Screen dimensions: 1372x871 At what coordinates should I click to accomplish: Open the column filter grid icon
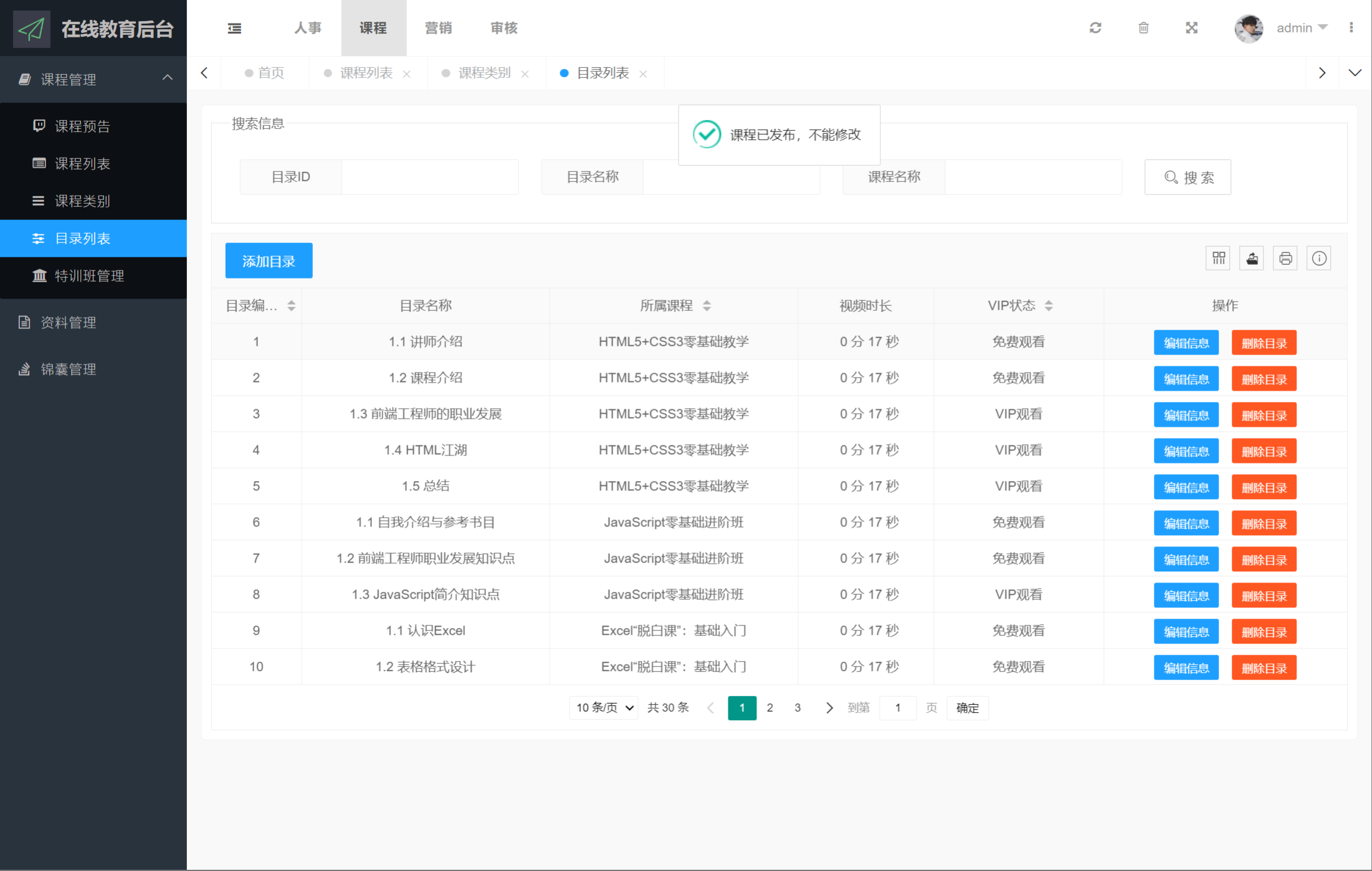coord(1218,259)
